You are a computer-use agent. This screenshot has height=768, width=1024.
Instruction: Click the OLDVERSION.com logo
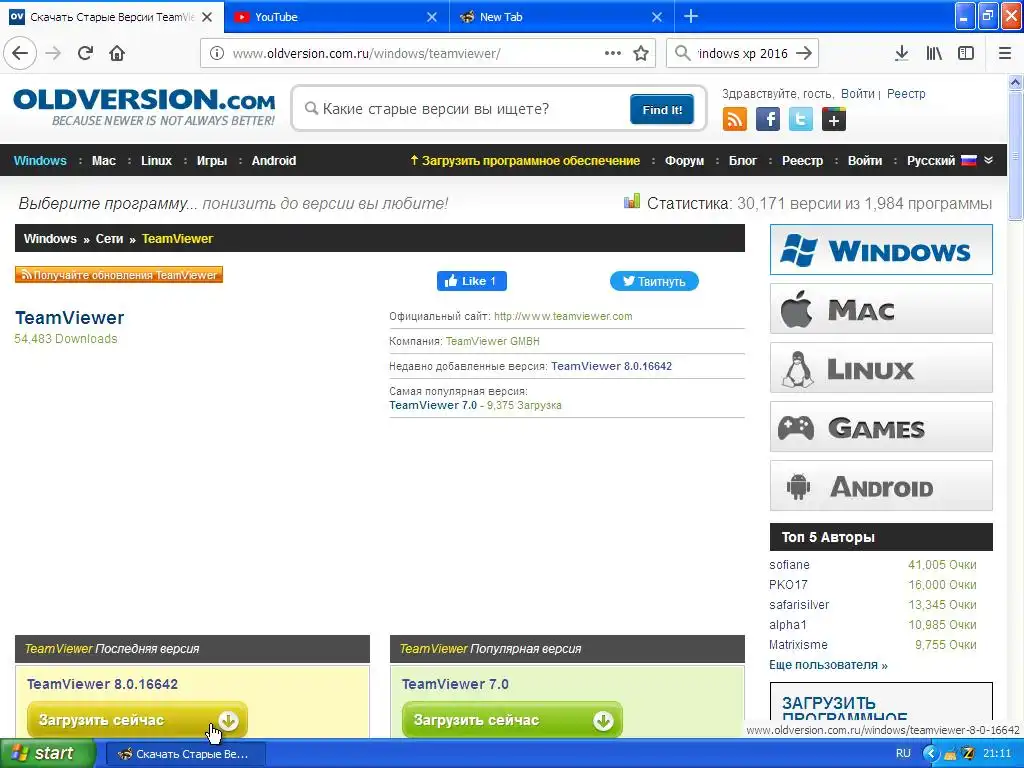tap(144, 107)
